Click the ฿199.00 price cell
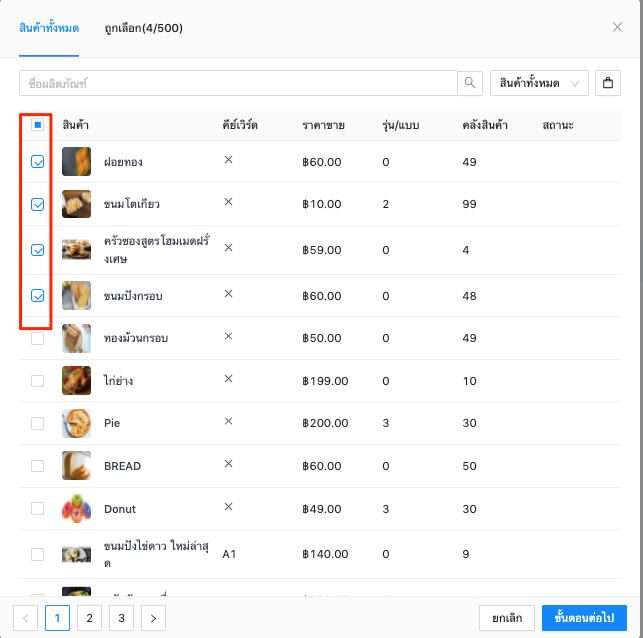Image resolution: width=643 pixels, height=638 pixels. (x=325, y=381)
